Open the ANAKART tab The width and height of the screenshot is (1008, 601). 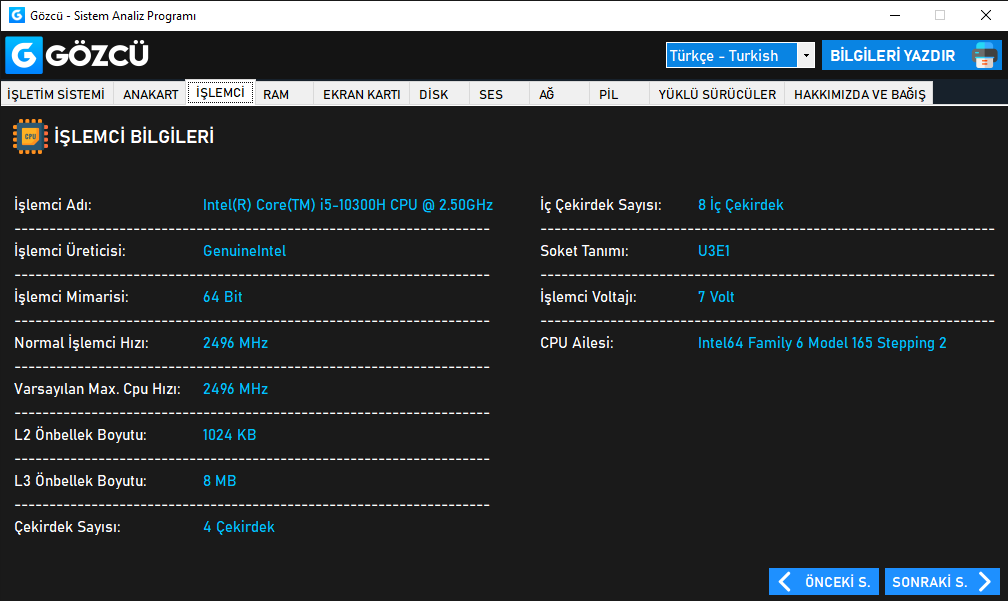tap(150, 94)
